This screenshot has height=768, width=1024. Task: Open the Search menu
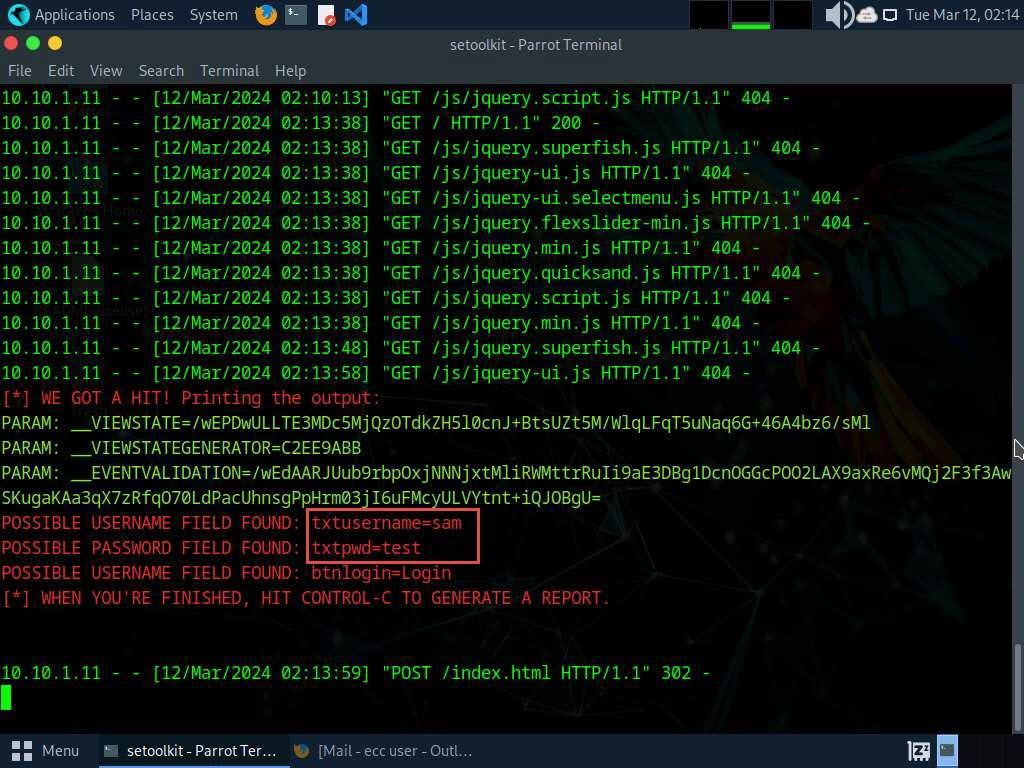pos(161,71)
